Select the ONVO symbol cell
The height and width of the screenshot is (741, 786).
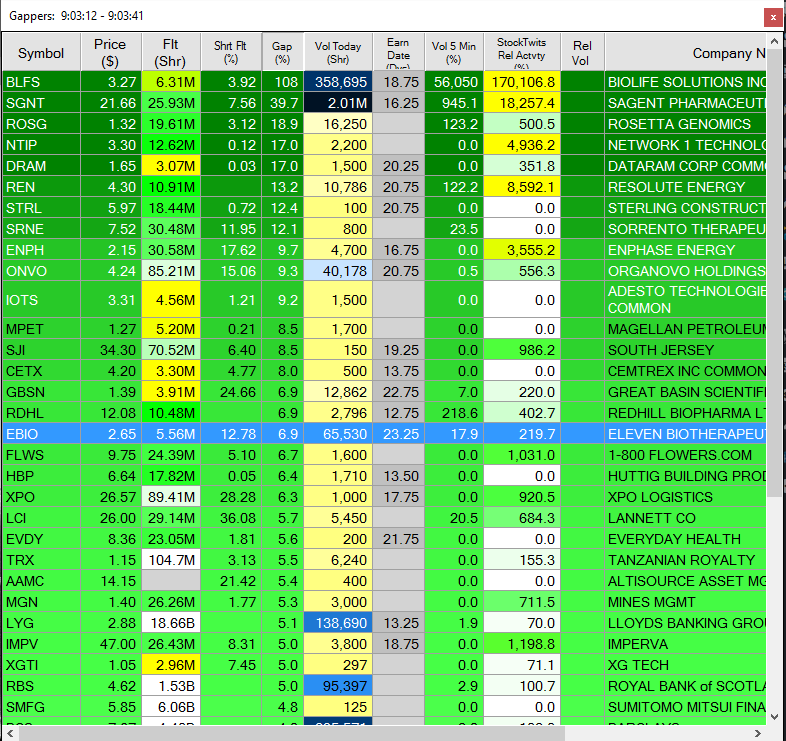click(41, 271)
